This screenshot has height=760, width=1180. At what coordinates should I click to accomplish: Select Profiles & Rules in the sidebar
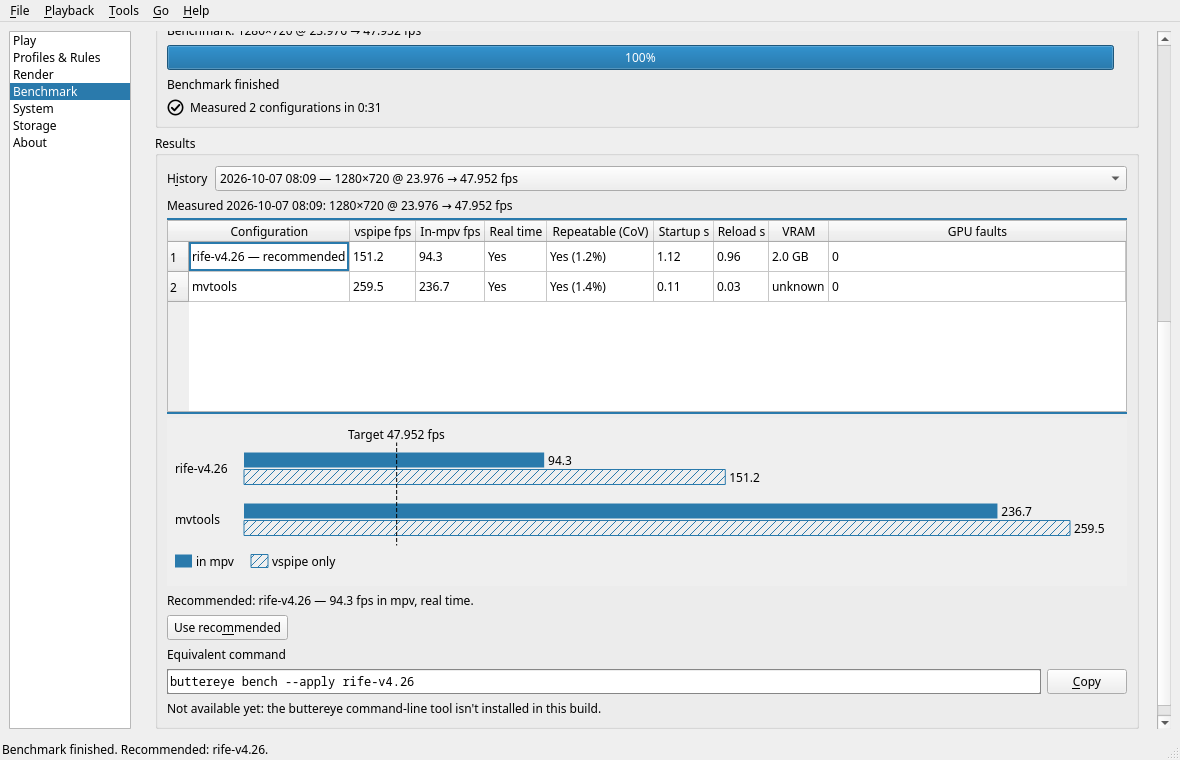pyautogui.click(x=70, y=57)
